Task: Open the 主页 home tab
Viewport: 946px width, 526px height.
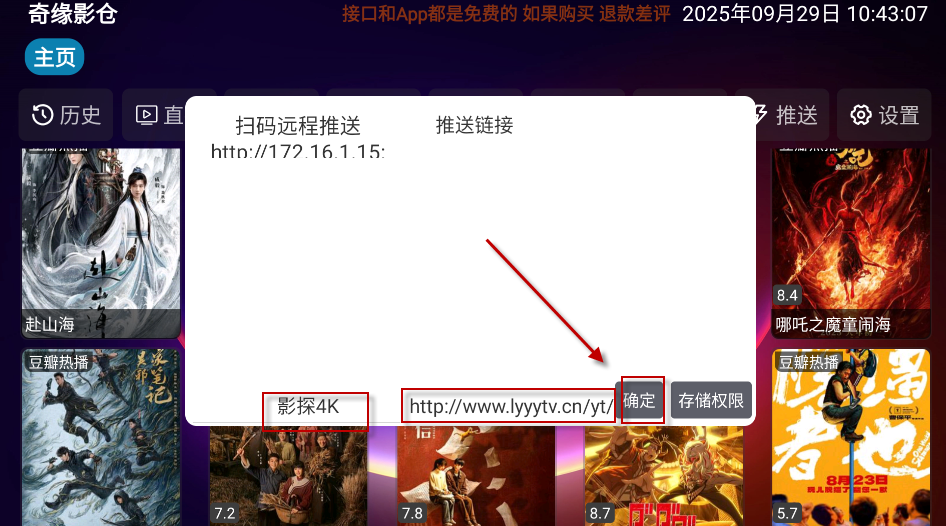Action: click(54, 57)
